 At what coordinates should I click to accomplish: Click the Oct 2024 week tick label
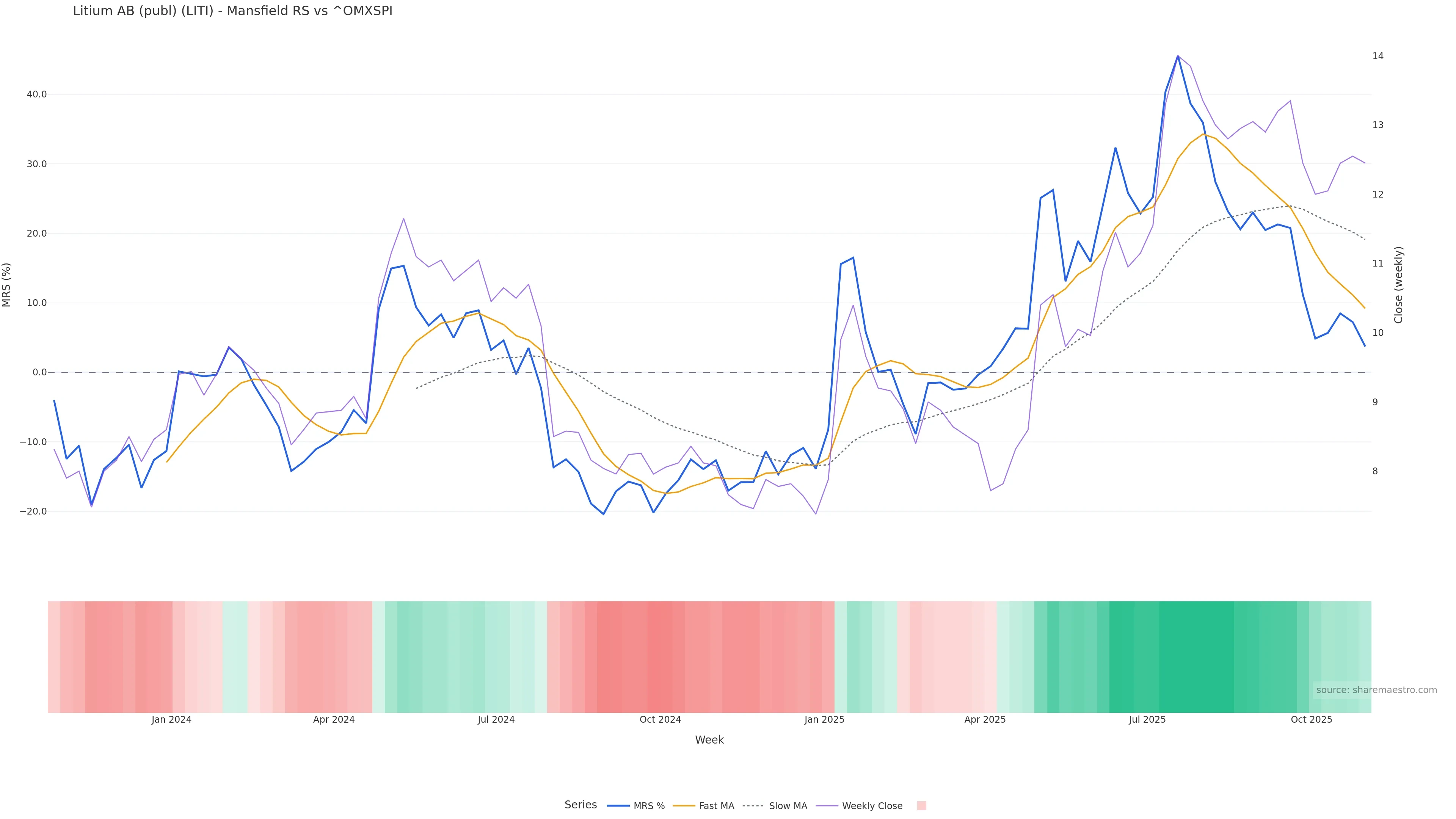coord(660,720)
